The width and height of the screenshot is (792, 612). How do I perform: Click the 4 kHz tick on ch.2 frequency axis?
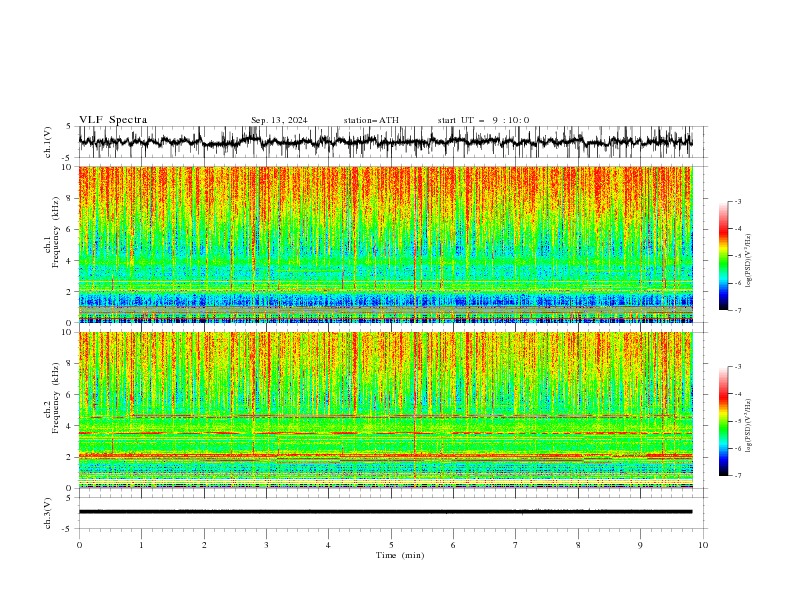tap(71, 426)
